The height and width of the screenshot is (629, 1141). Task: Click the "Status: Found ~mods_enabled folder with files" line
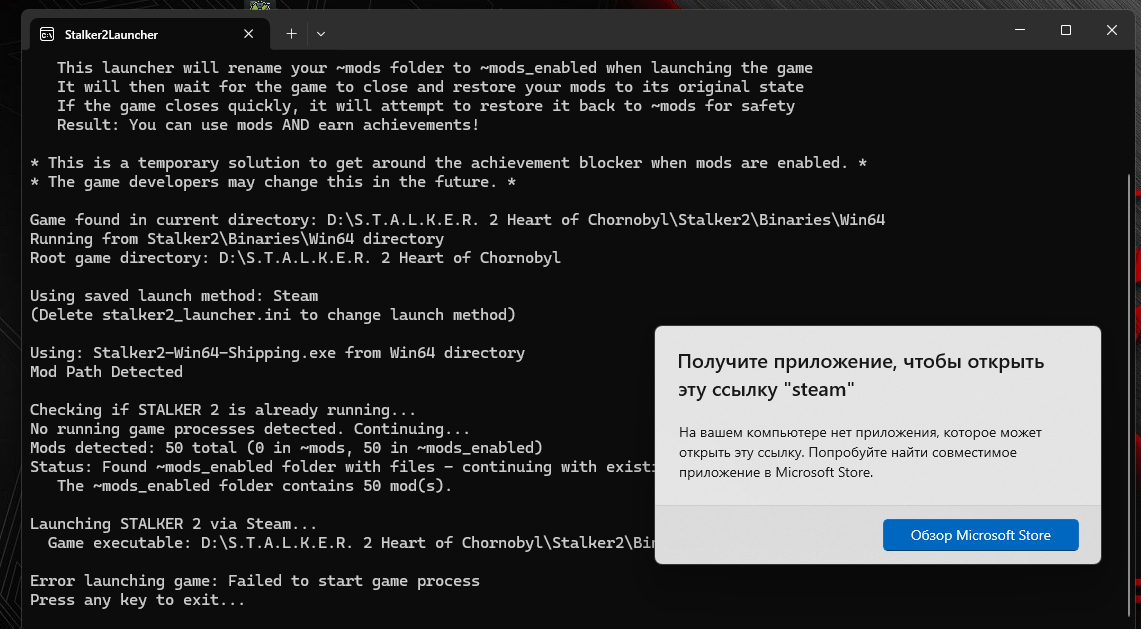pyautogui.click(x=342, y=467)
